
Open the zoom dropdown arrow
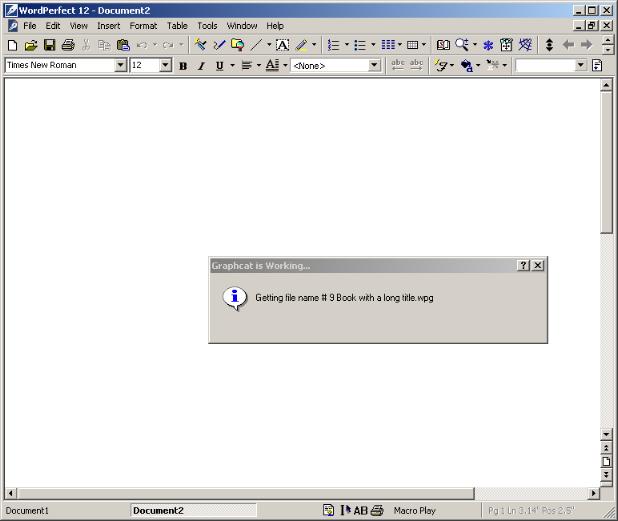coord(475,45)
